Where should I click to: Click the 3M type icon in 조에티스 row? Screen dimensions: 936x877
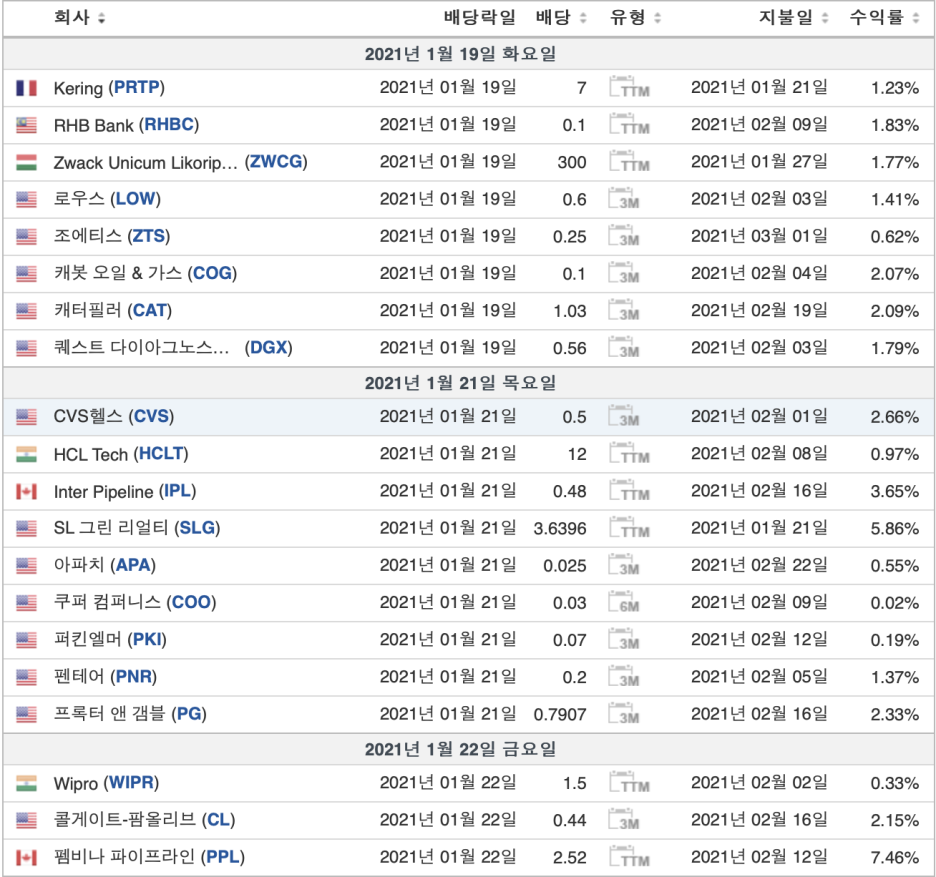click(624, 236)
